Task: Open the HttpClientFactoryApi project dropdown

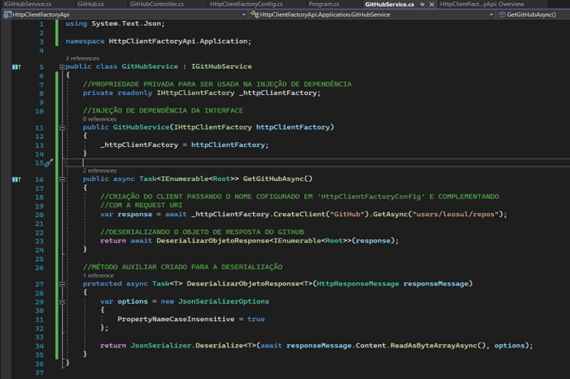Action: pos(244,15)
